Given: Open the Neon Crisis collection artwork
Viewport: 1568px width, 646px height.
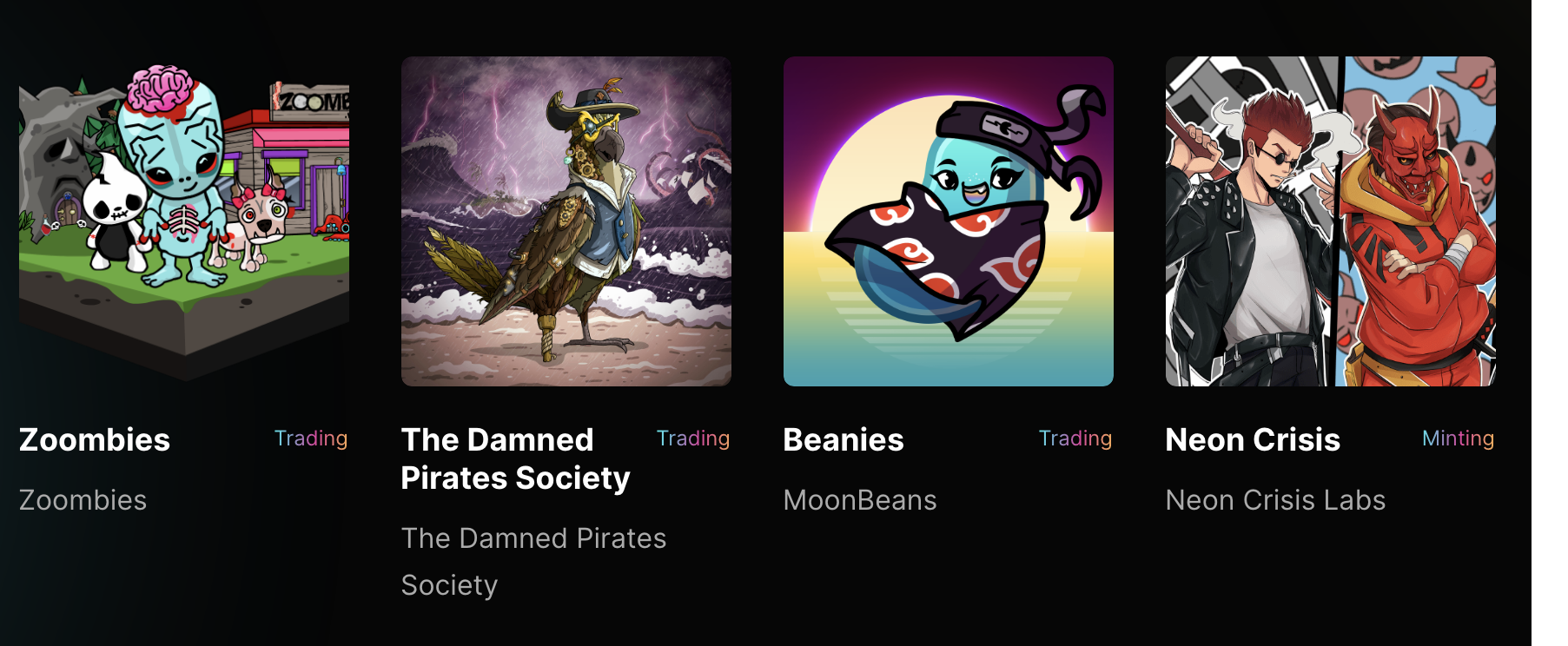Looking at the screenshot, I should tap(1331, 221).
